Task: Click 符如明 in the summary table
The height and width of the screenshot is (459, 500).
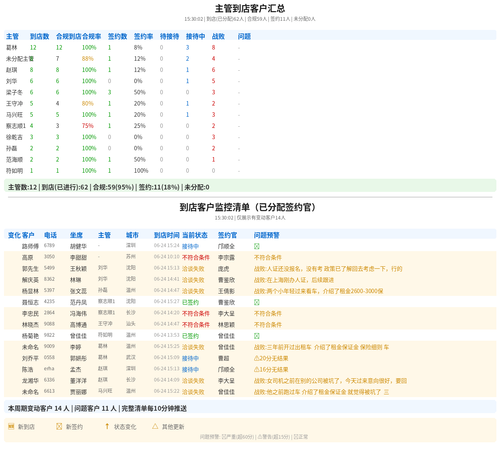Action: (x=14, y=171)
